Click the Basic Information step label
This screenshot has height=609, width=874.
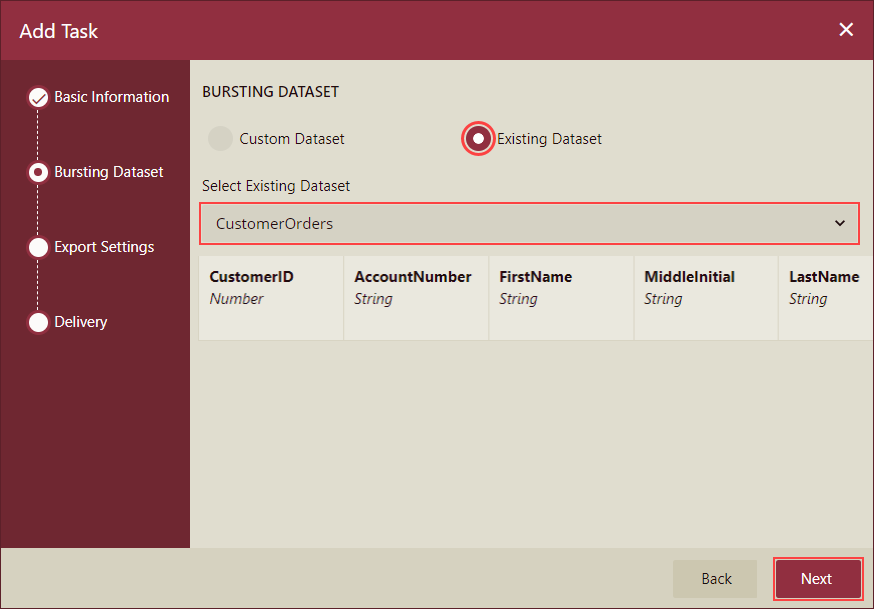click(112, 97)
